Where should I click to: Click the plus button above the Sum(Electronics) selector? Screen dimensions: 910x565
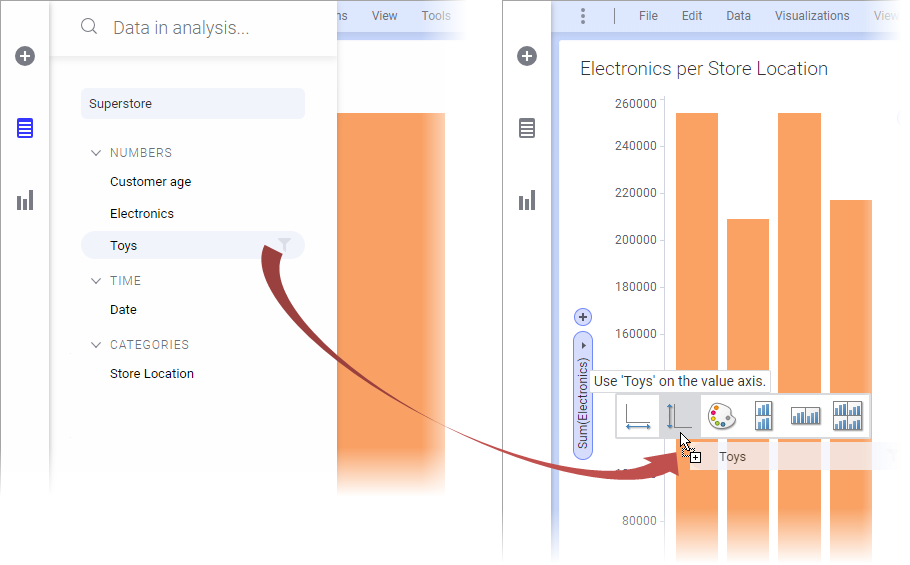coord(583,317)
